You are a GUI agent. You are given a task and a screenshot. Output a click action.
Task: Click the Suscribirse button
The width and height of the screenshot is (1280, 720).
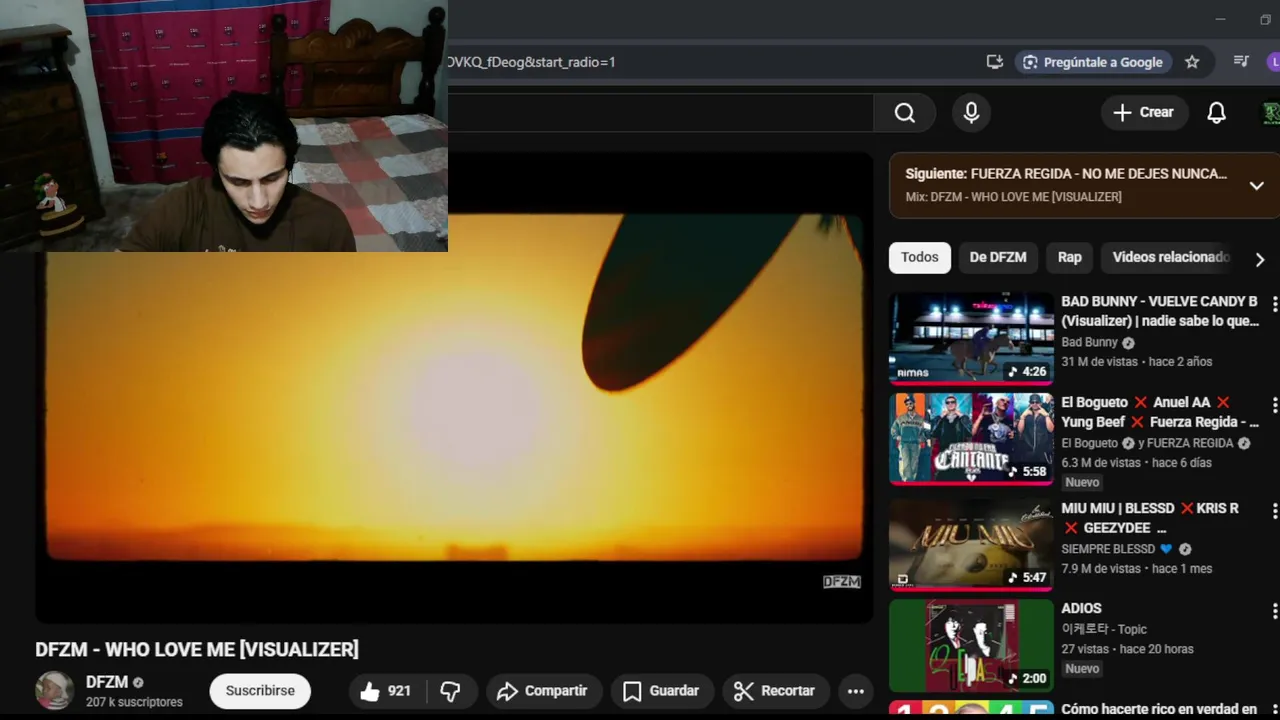pos(260,691)
